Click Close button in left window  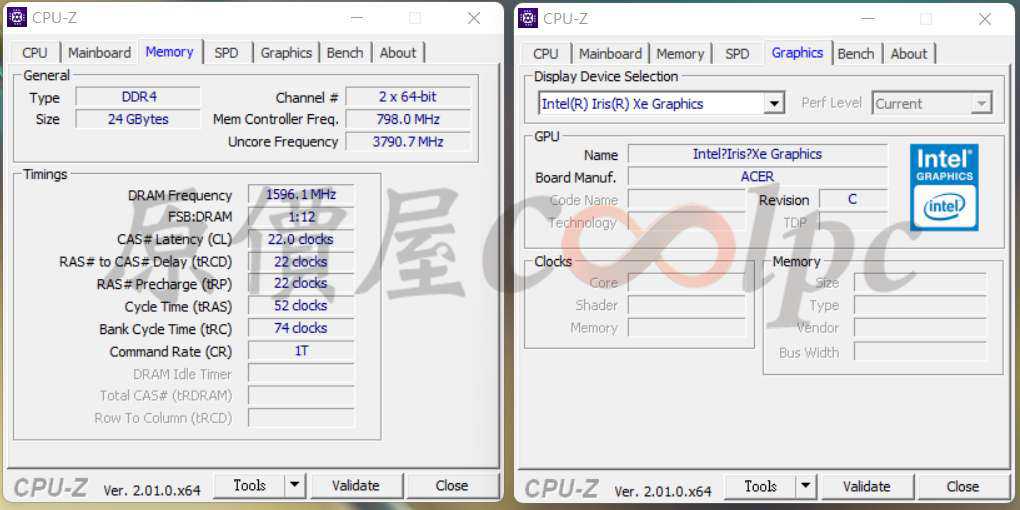pyautogui.click(x=452, y=485)
